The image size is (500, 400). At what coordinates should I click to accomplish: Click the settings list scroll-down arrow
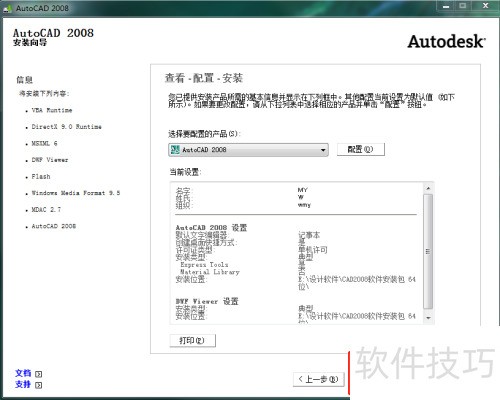point(428,318)
